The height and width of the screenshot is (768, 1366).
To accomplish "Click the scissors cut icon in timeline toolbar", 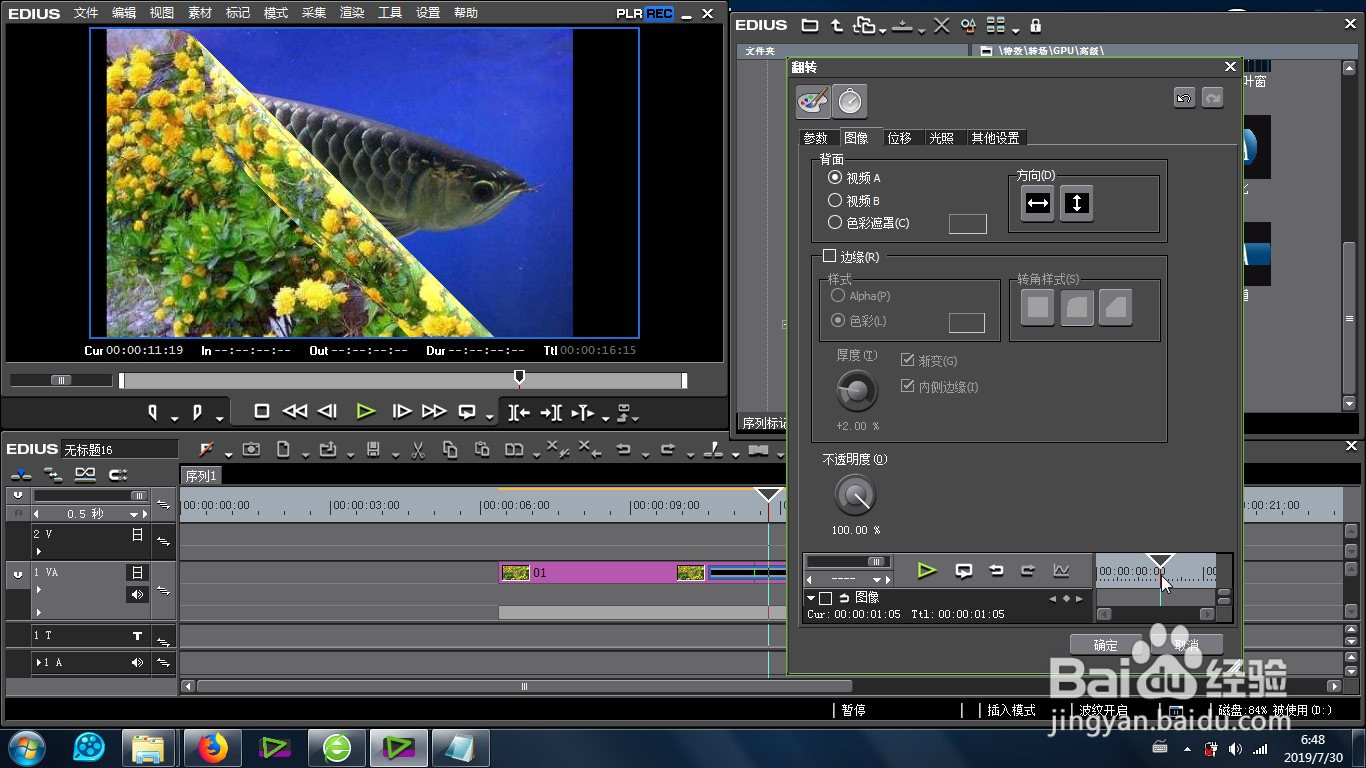I will click(419, 450).
